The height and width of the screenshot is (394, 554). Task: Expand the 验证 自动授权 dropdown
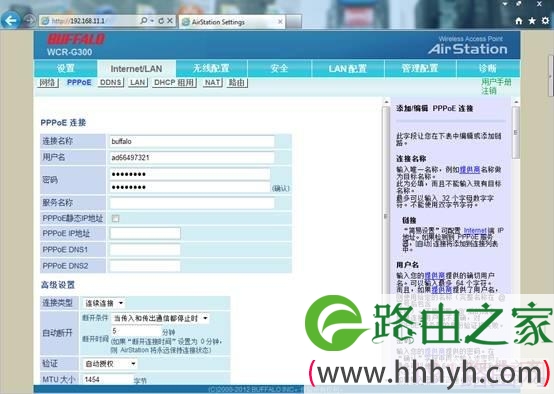coord(110,364)
